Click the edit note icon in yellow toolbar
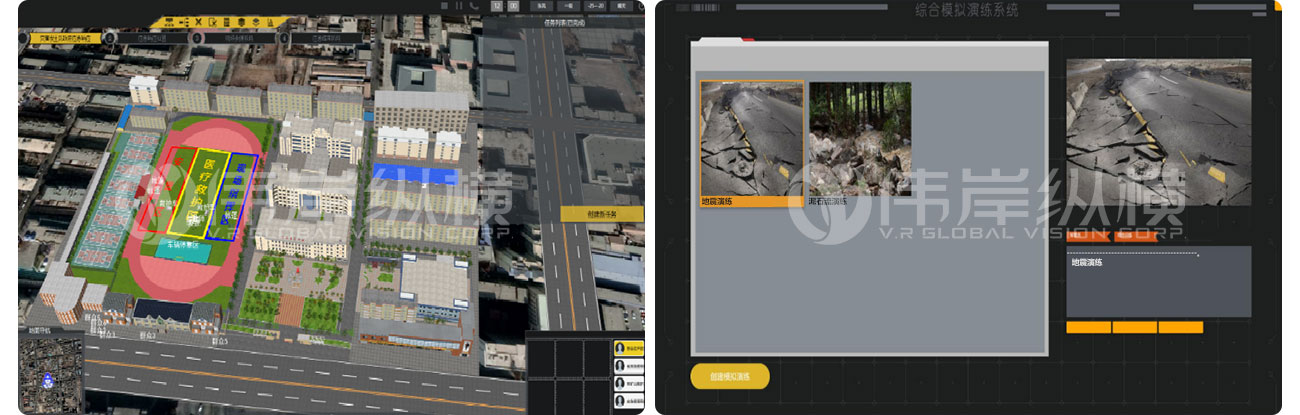 pyautogui.click(x=215, y=22)
